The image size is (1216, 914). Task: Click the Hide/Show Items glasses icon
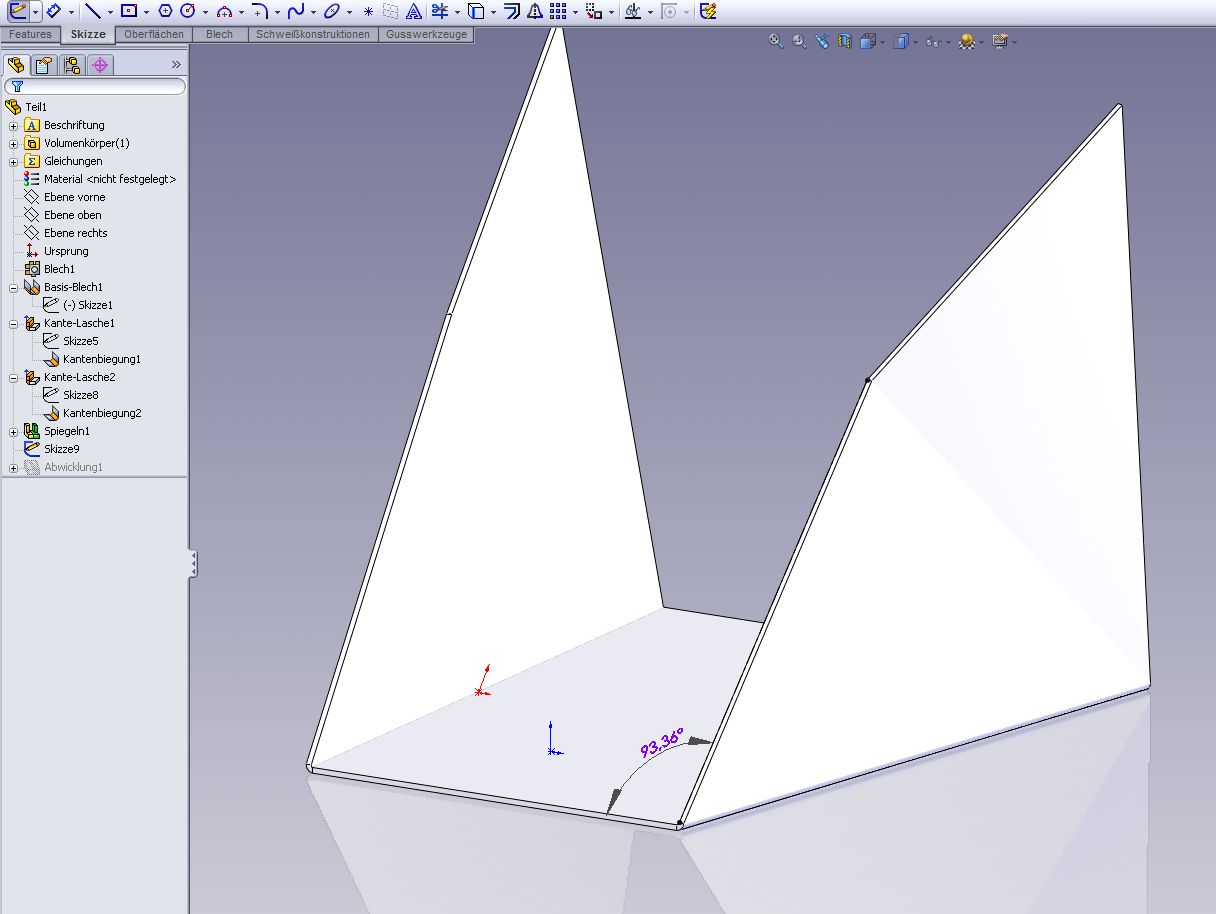point(933,41)
